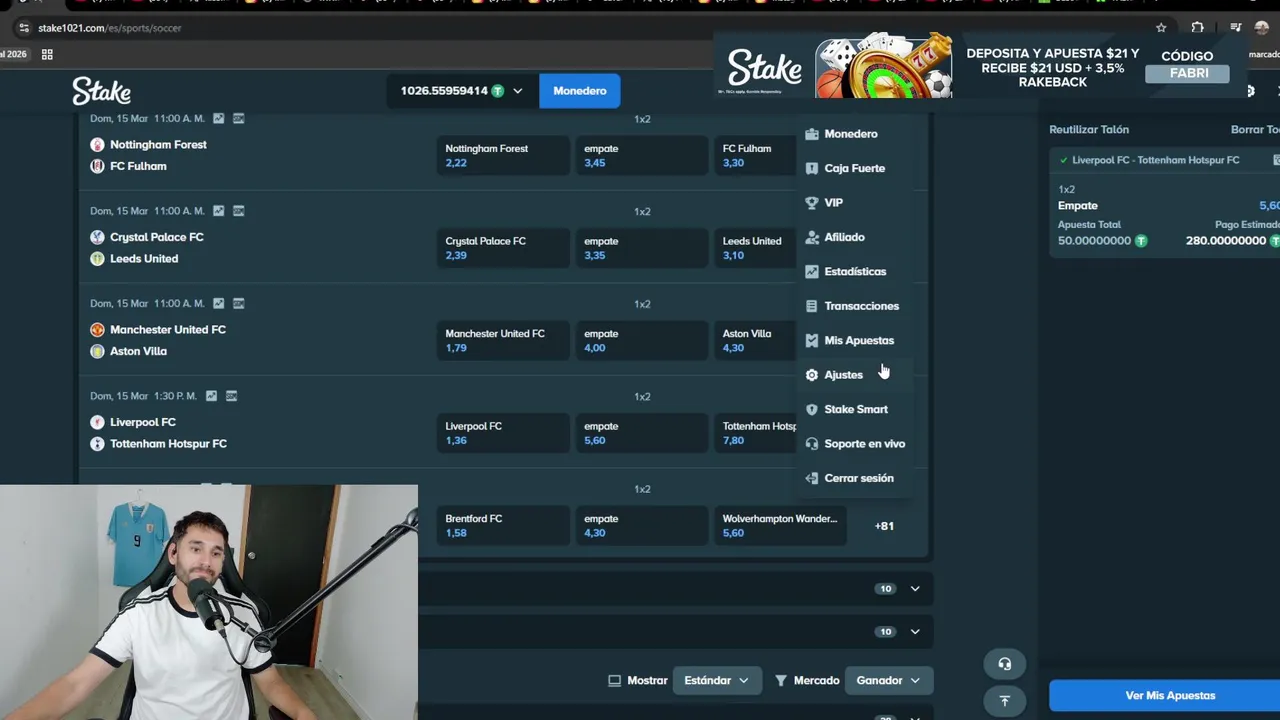The height and width of the screenshot is (720, 1280).
Task: Open live stream icon for Liverpool FC match
Action: [231, 396]
